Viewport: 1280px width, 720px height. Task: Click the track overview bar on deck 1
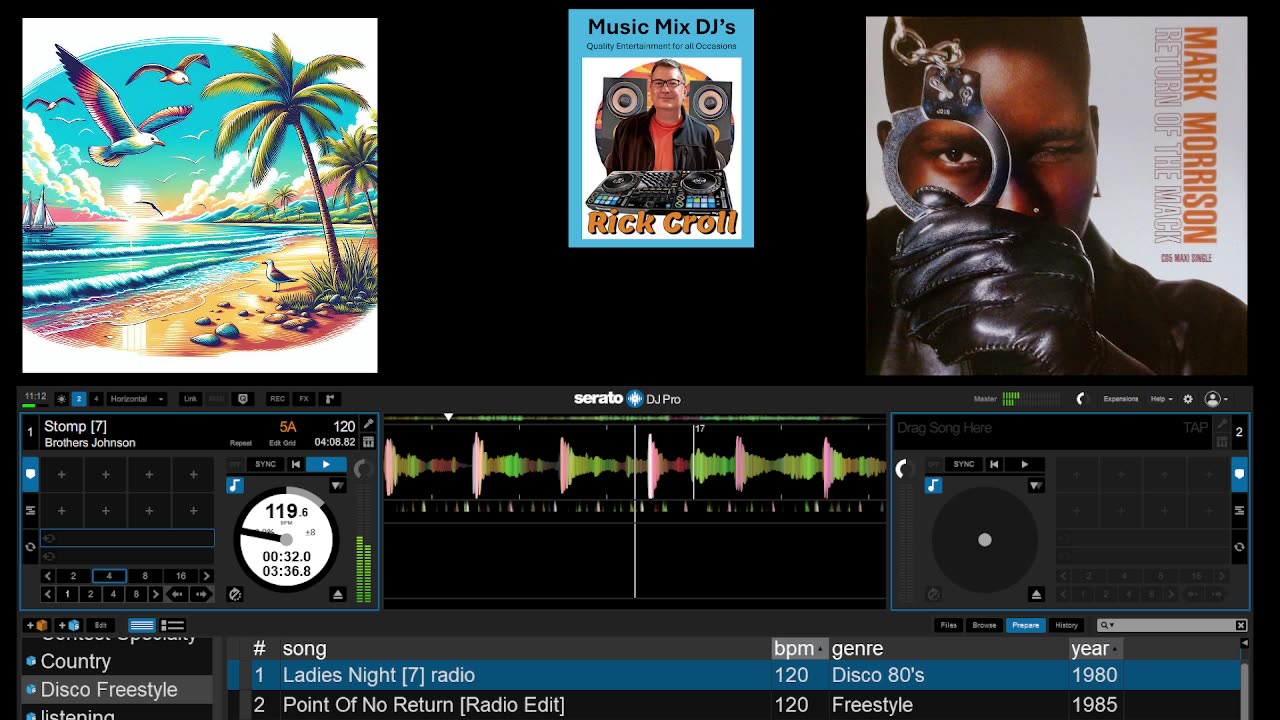point(634,417)
